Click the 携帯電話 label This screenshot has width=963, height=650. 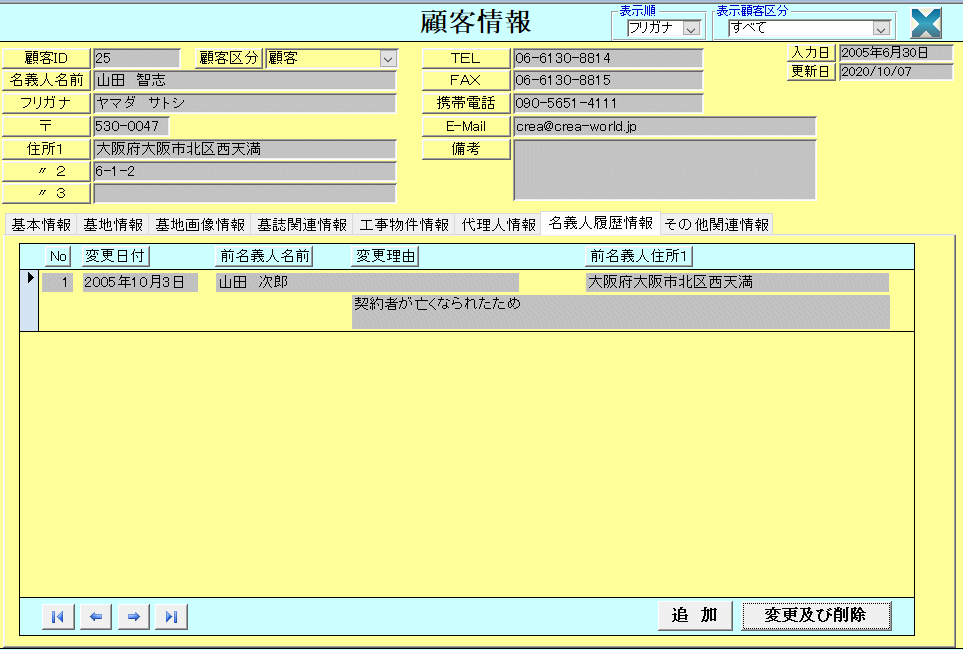click(466, 103)
